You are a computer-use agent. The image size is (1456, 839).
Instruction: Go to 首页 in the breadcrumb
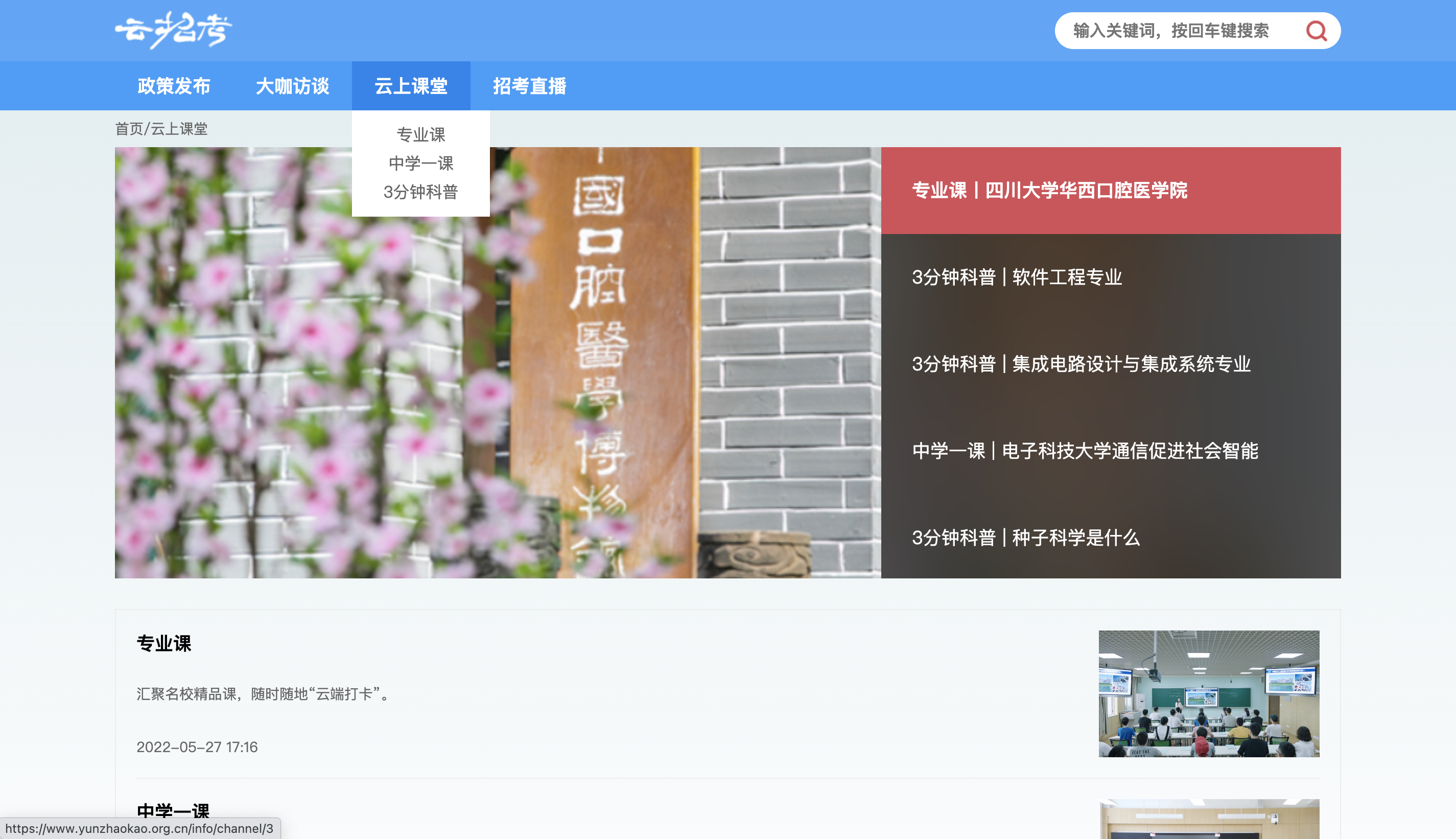coord(129,128)
